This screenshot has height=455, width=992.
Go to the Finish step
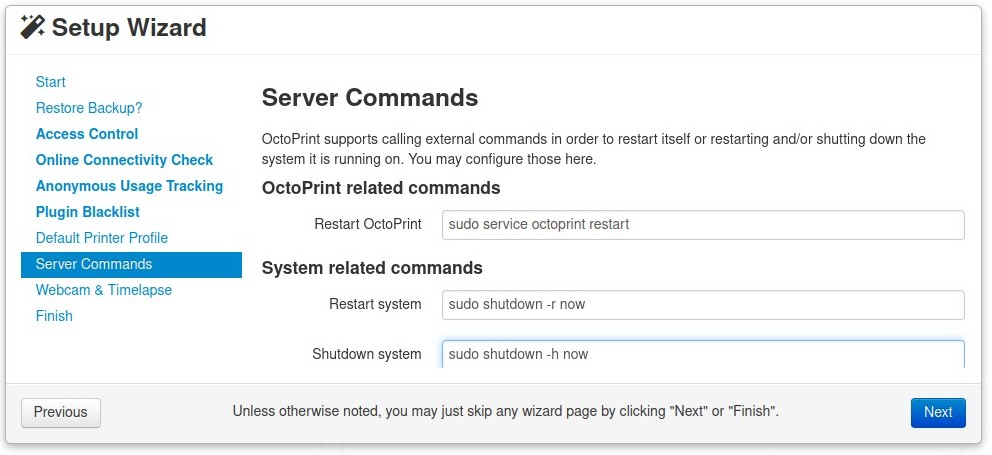tap(54, 316)
